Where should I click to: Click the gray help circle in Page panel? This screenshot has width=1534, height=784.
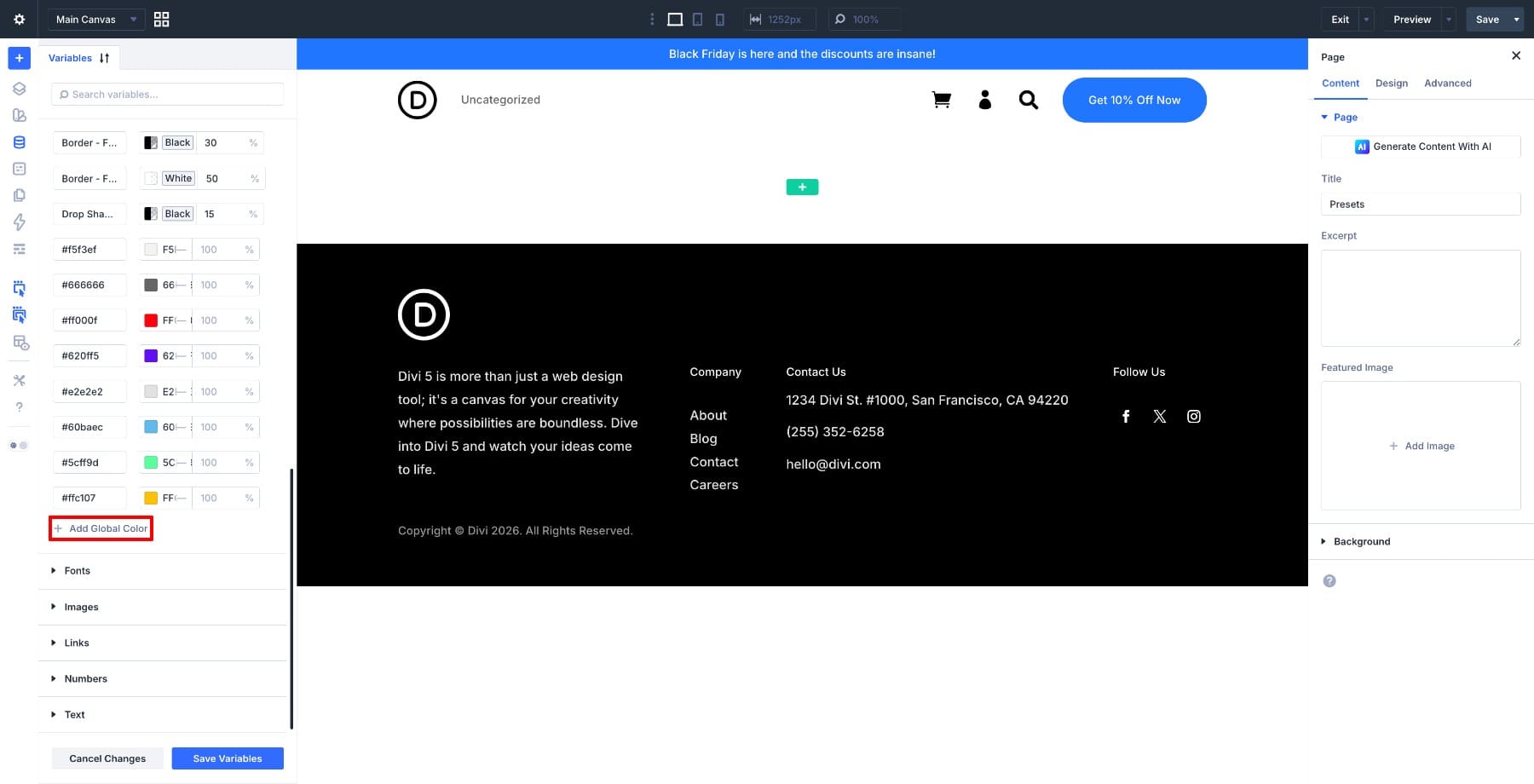click(x=1329, y=581)
